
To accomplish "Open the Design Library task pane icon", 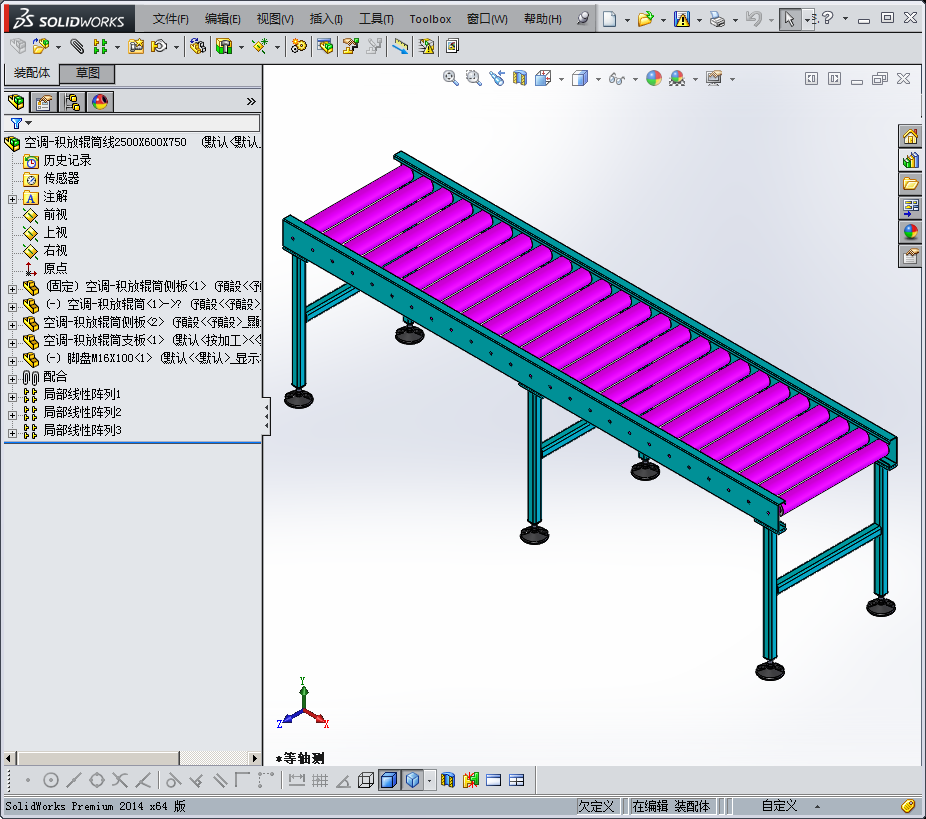I will (x=910, y=160).
